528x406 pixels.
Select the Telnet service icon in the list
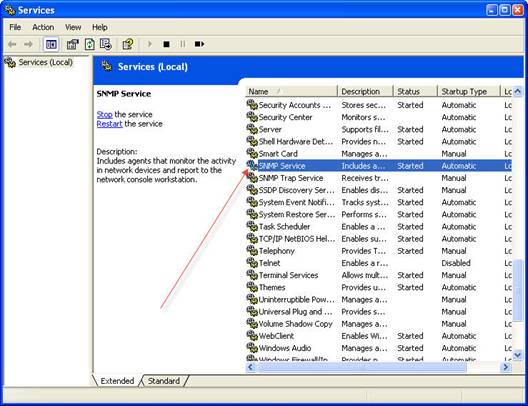click(252, 263)
